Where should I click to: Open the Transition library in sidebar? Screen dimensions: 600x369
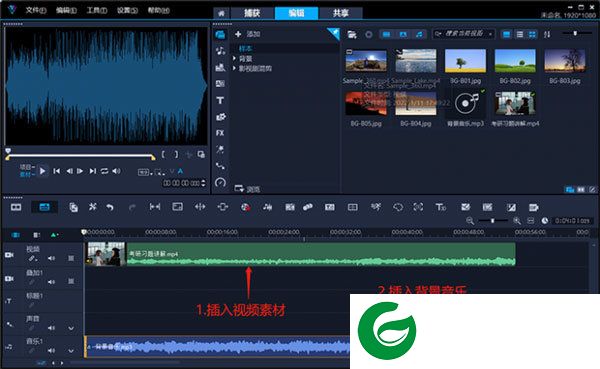[220, 84]
